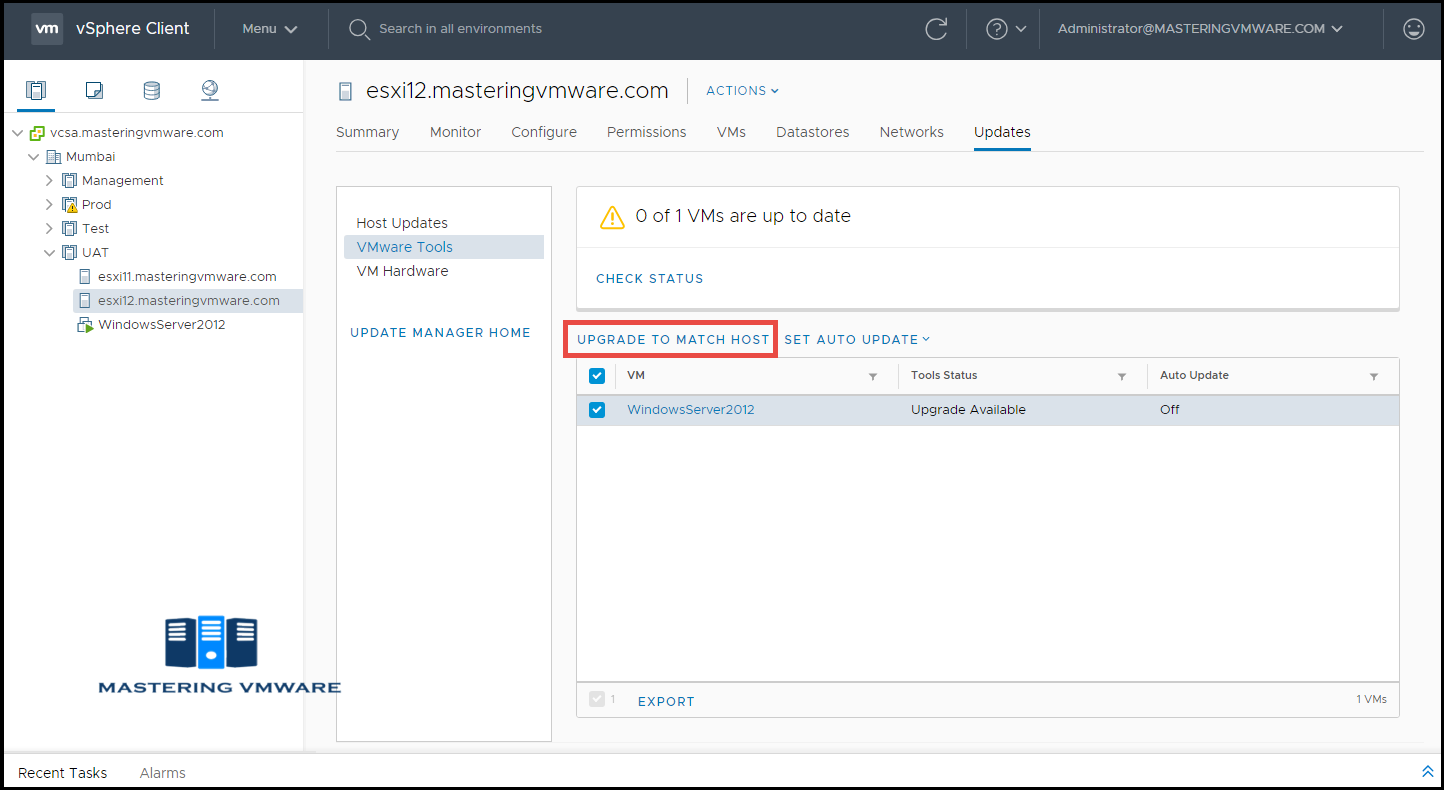Open the Recent Tasks tab
The image size is (1444, 790).
click(62, 773)
